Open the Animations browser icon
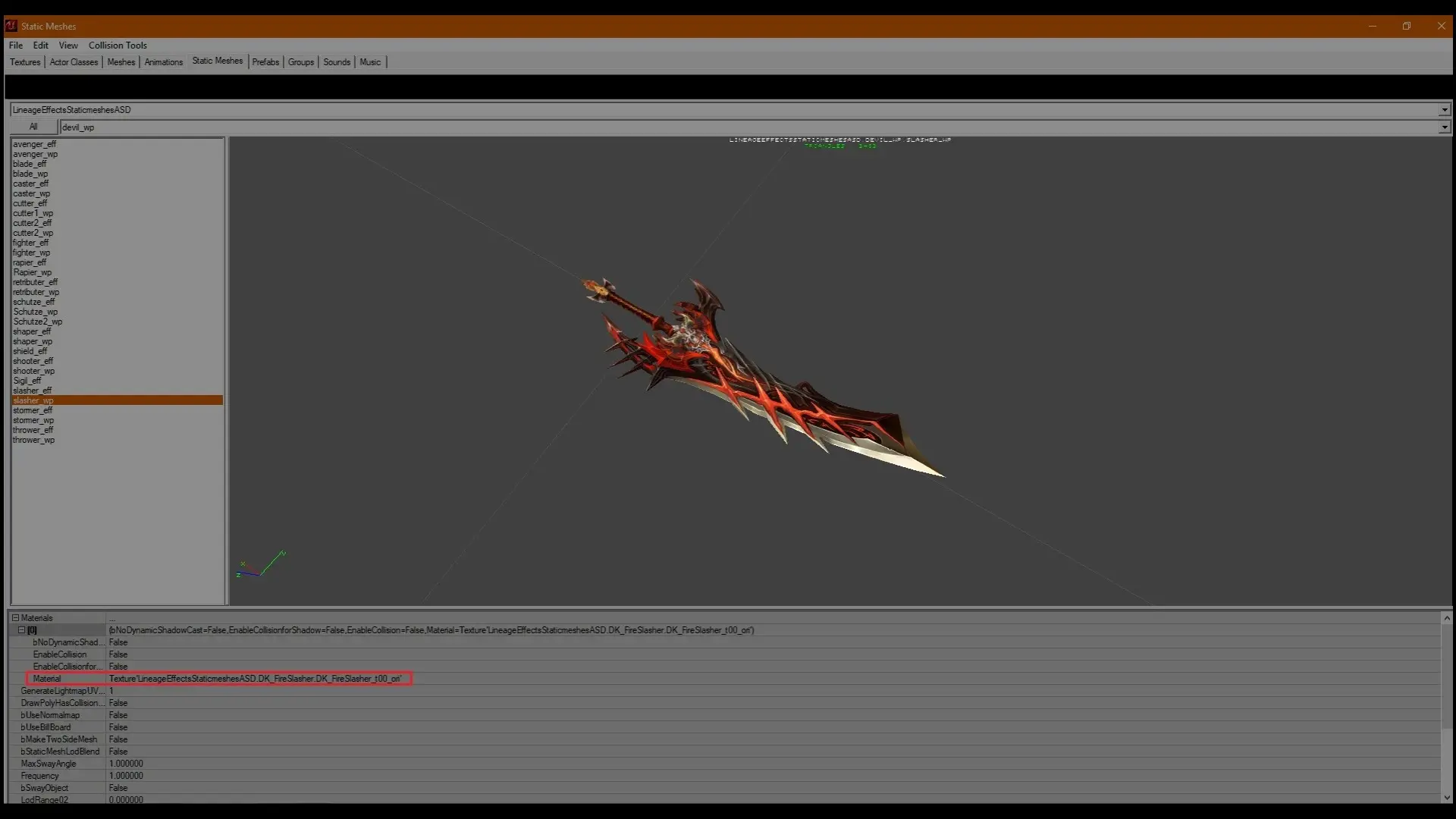This screenshot has height=819, width=1456. tap(163, 62)
